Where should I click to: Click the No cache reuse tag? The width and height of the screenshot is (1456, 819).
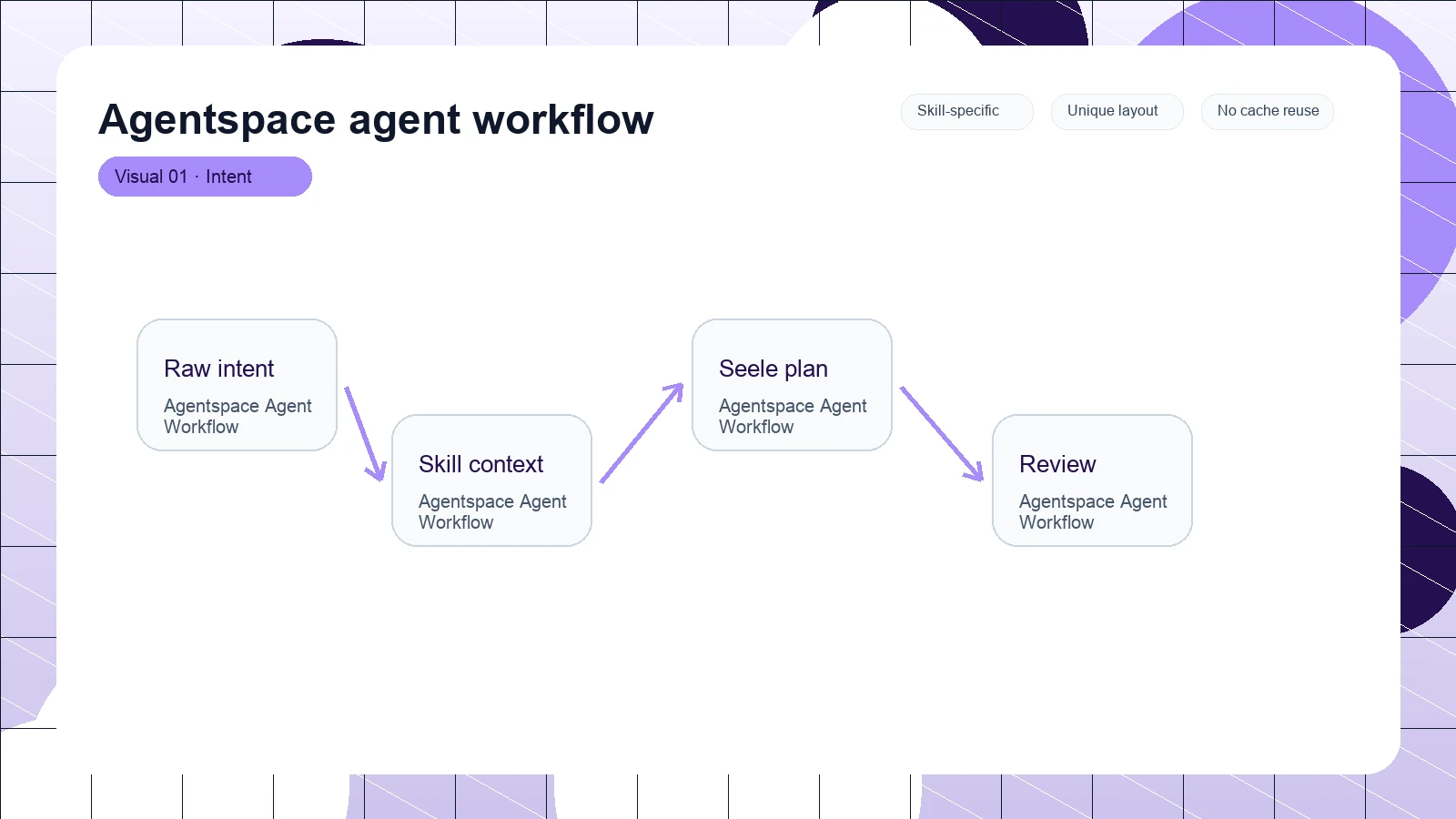click(x=1267, y=111)
